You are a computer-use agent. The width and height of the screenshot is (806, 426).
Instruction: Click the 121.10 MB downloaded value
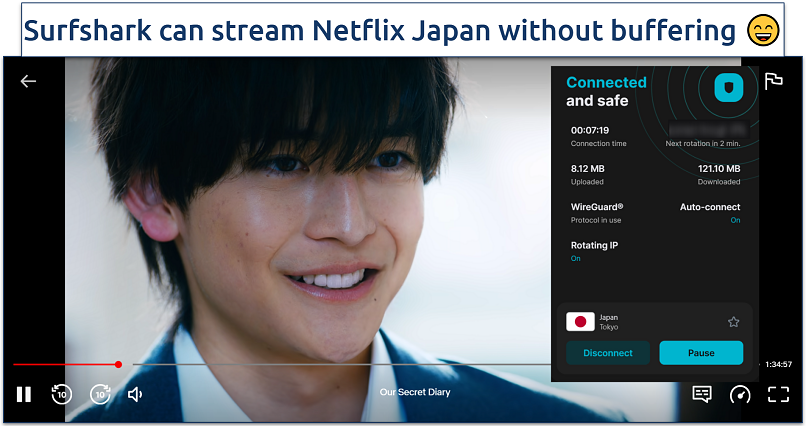[x=719, y=169]
